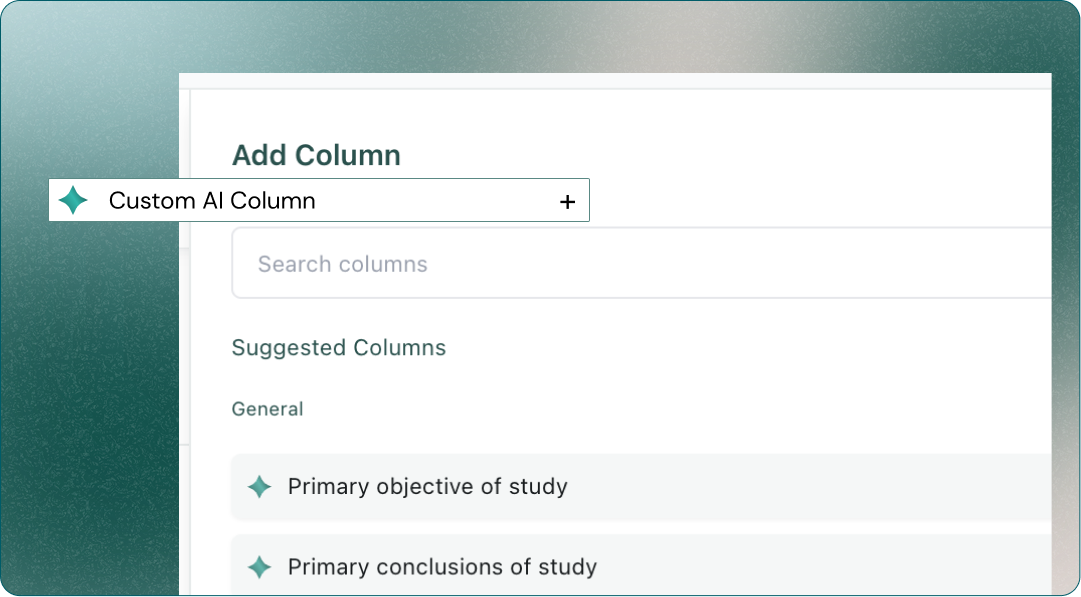1081x597 pixels.
Task: Click the AI sparkle icon beside Primary conclusions of study
Action: [259, 567]
